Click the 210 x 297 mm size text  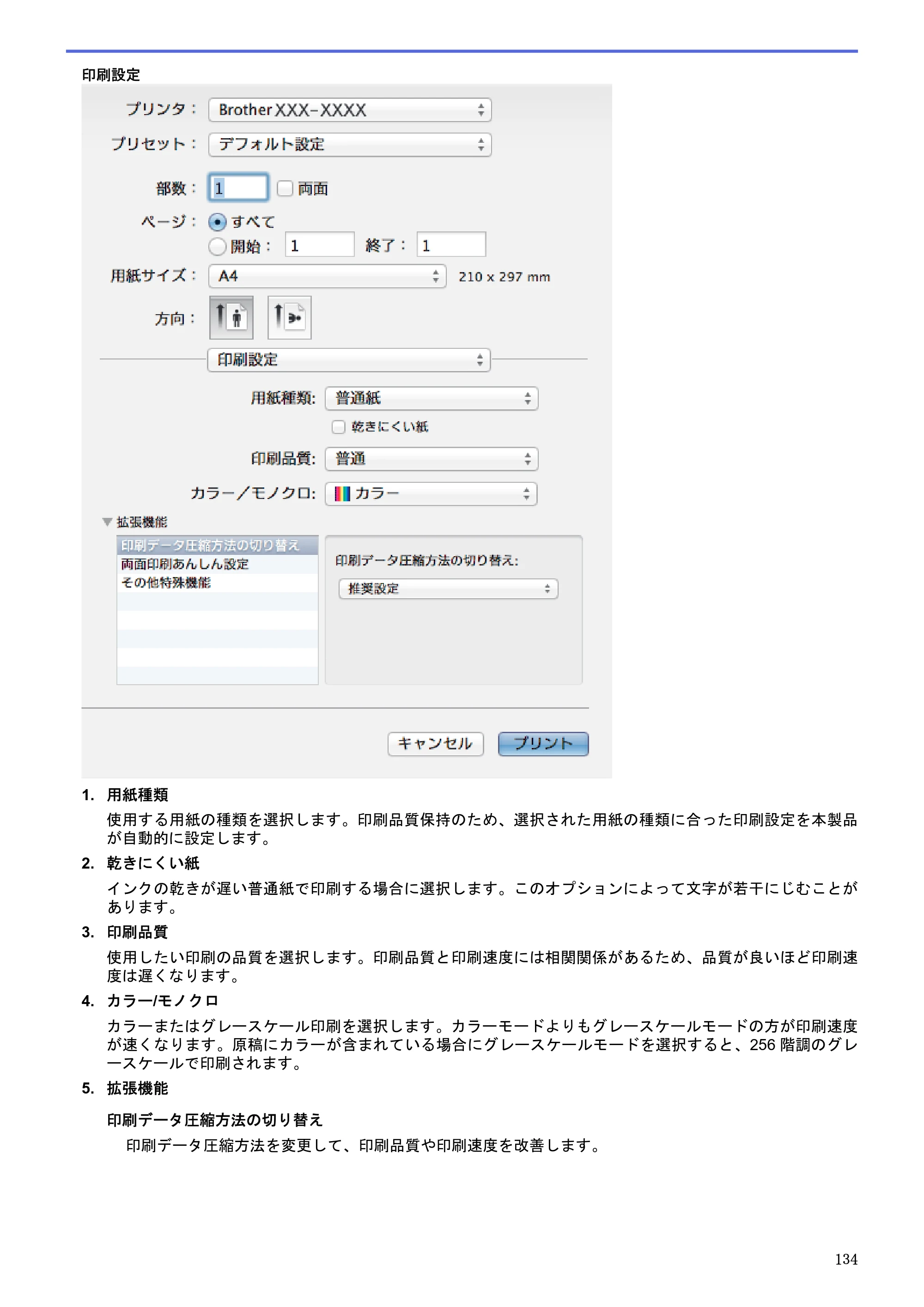click(x=505, y=277)
